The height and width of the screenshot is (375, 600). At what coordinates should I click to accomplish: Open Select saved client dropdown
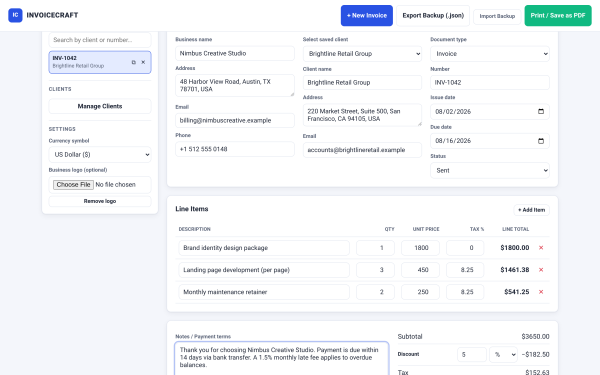(x=362, y=54)
